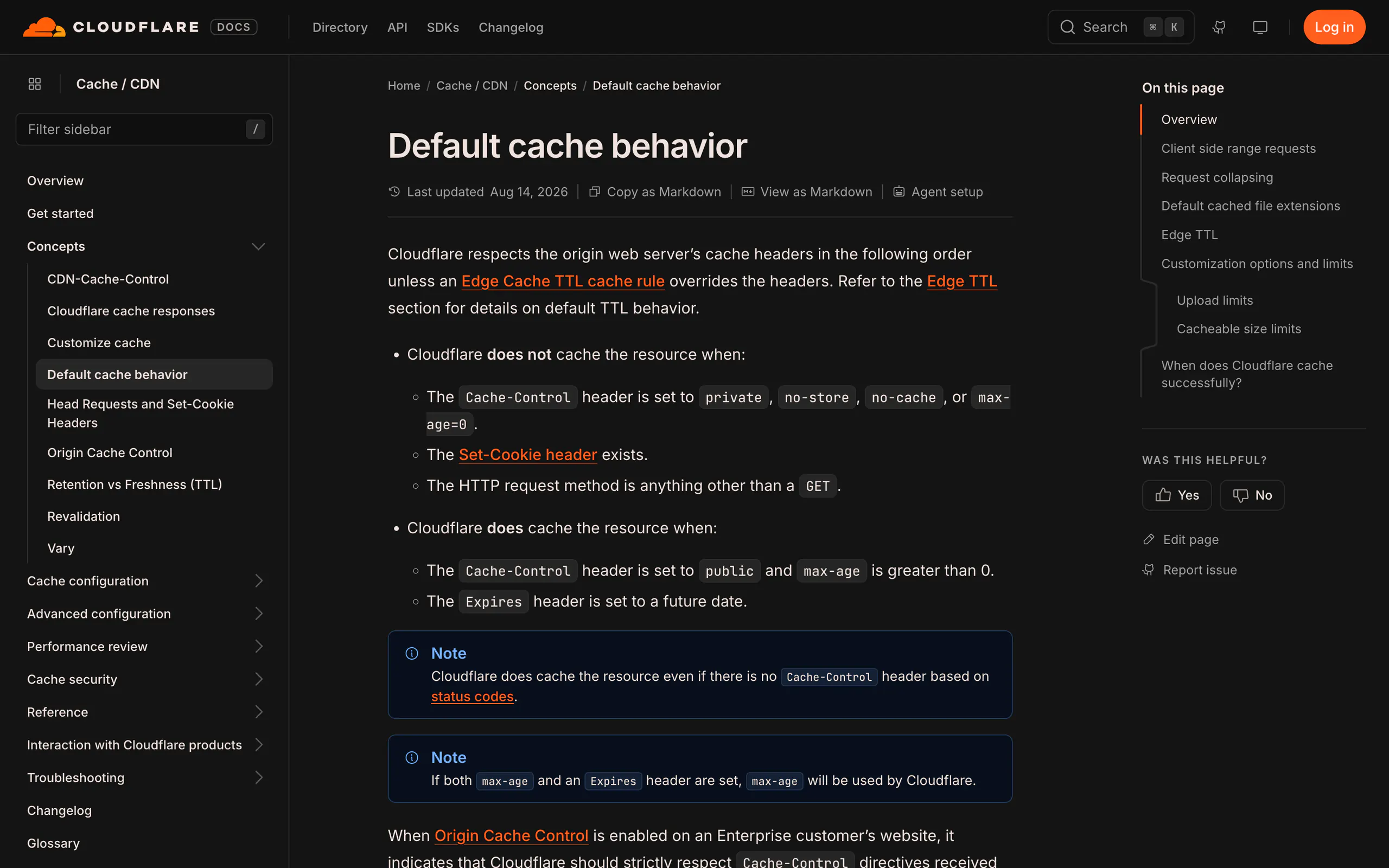Jump to Default cached file extensions

click(1250, 206)
